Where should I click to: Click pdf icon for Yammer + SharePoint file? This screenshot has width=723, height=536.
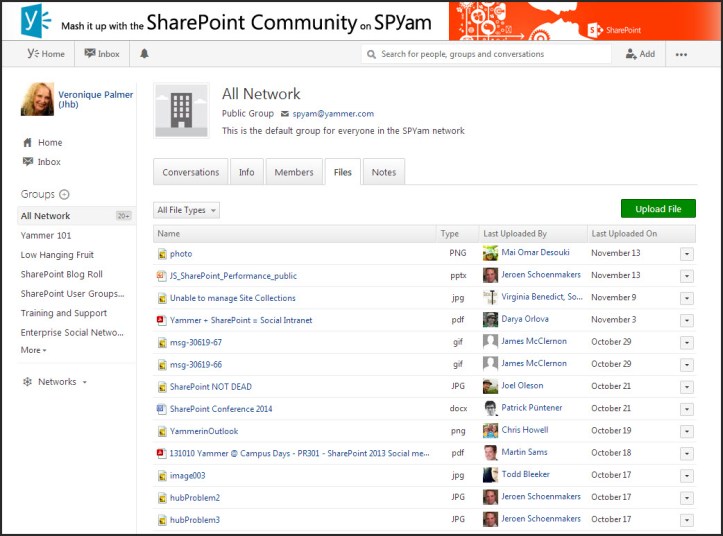pyautogui.click(x=161, y=320)
